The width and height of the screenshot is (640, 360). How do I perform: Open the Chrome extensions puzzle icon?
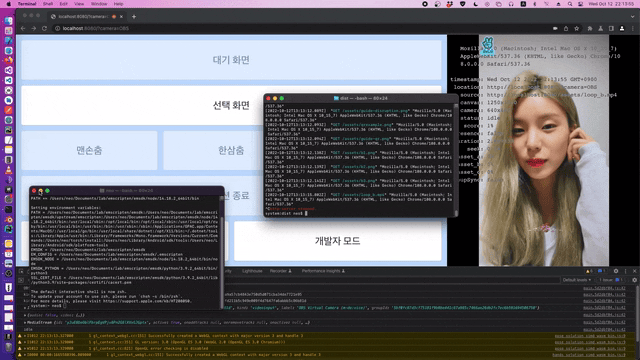click(x=590, y=29)
